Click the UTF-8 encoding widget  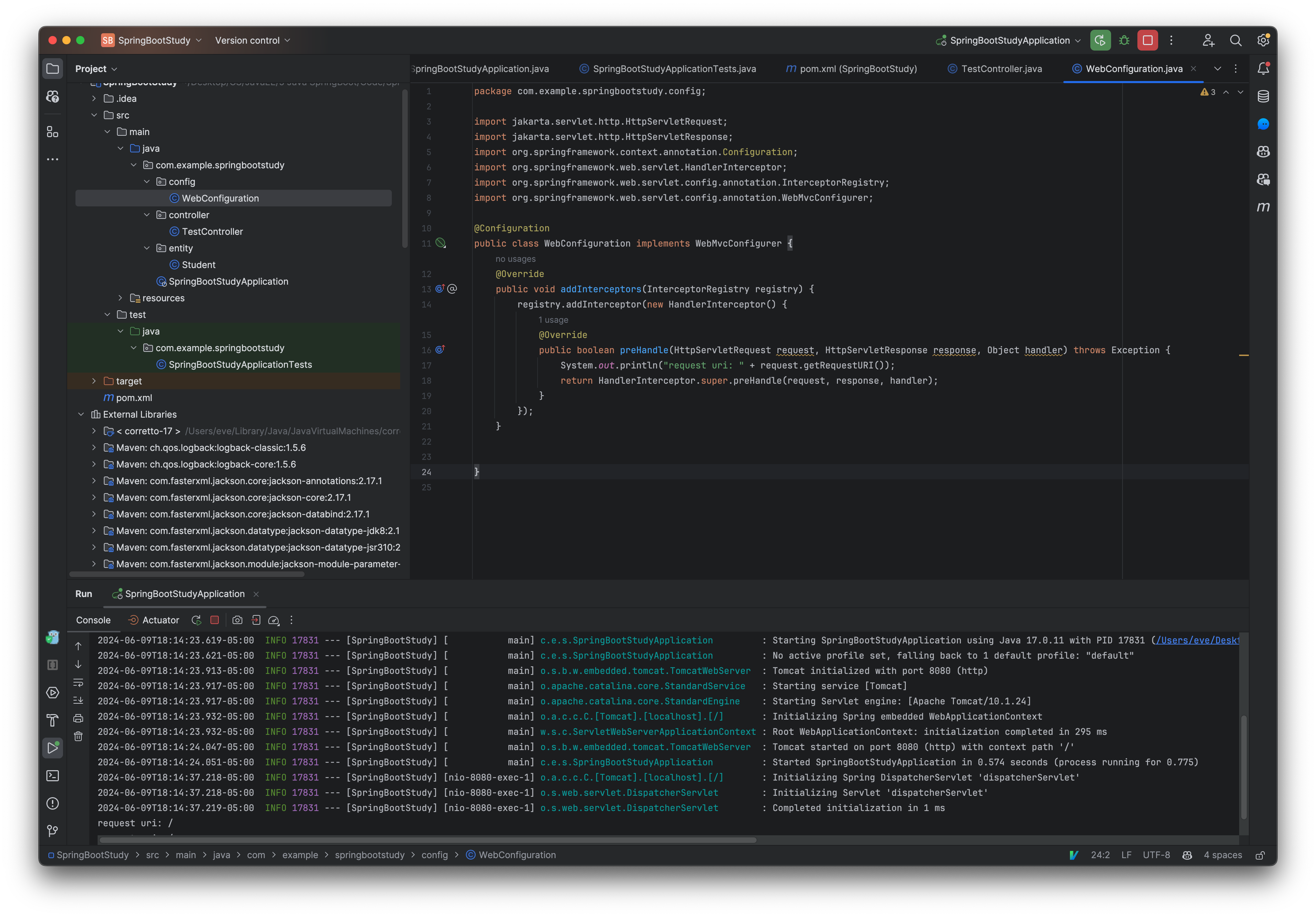coord(1156,855)
